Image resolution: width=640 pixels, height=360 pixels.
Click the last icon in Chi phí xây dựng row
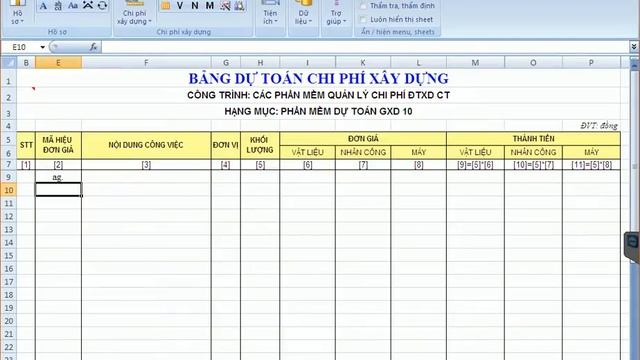coord(240,6)
